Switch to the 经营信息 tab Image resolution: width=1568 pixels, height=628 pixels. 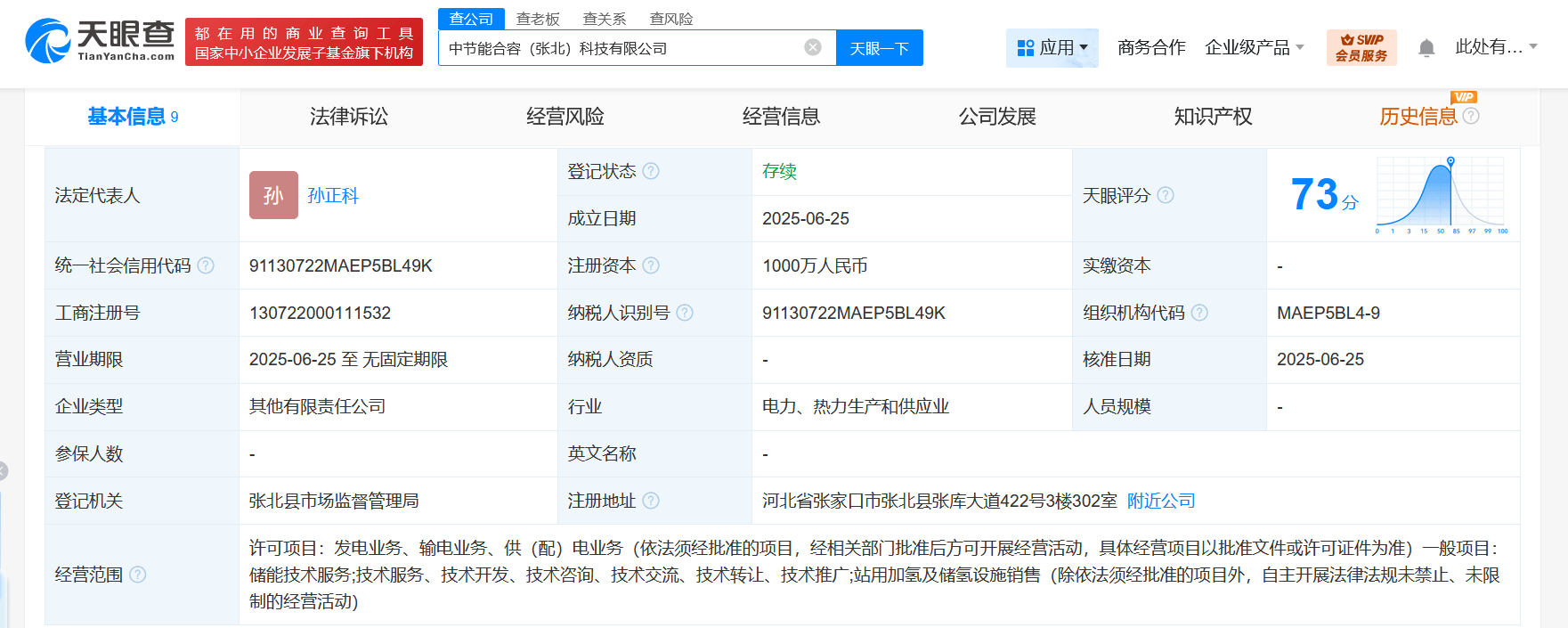(x=781, y=117)
